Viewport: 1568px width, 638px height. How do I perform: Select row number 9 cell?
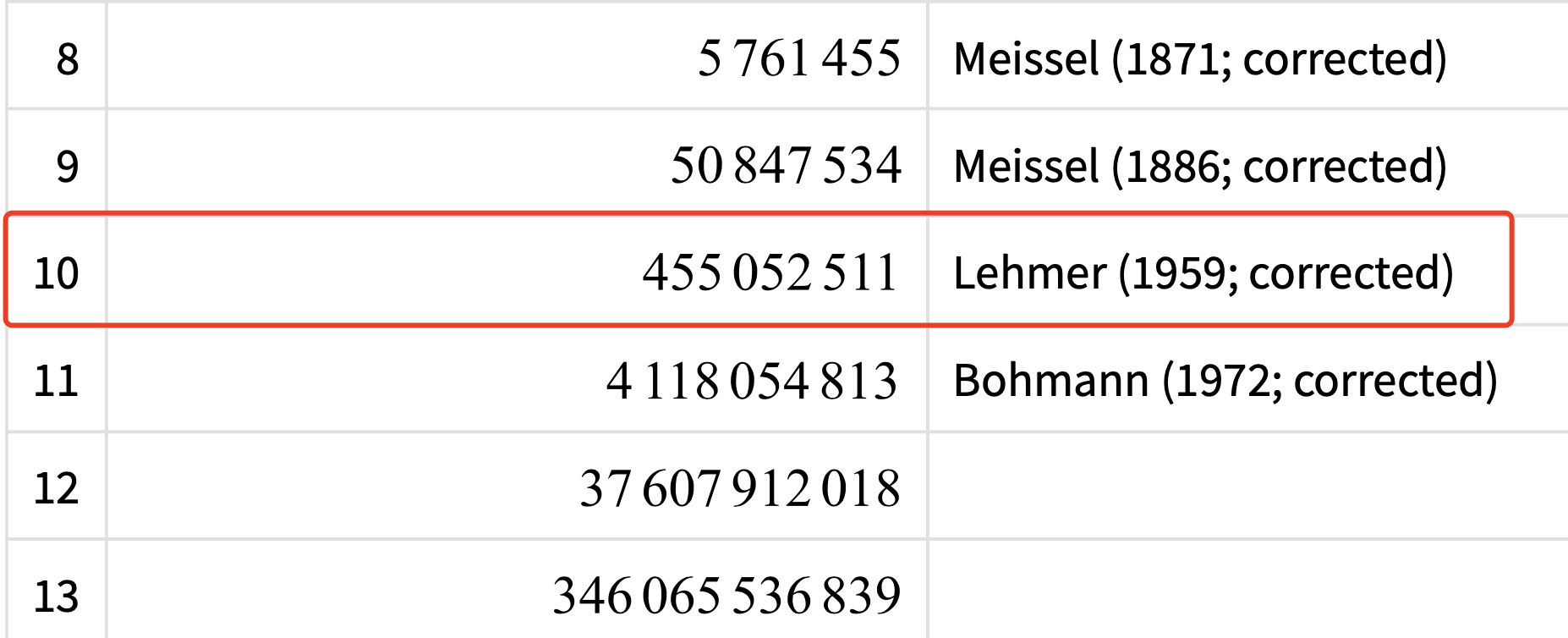57,162
